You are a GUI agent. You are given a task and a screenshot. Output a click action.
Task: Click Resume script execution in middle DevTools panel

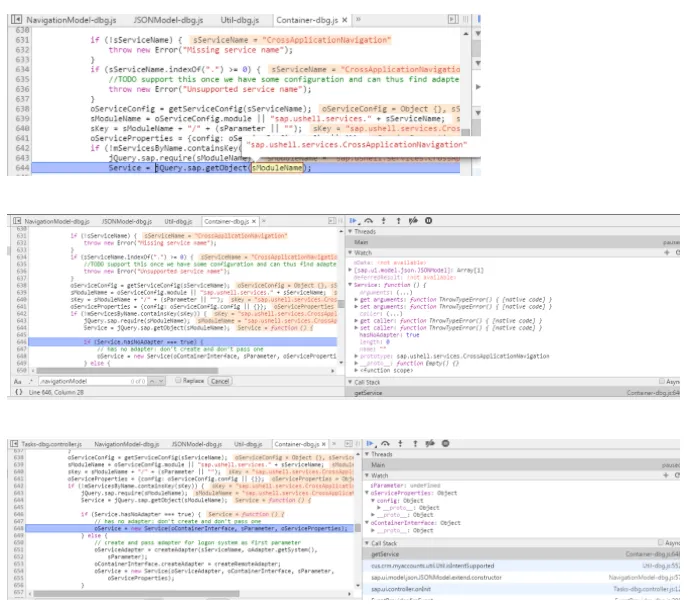coord(353,221)
